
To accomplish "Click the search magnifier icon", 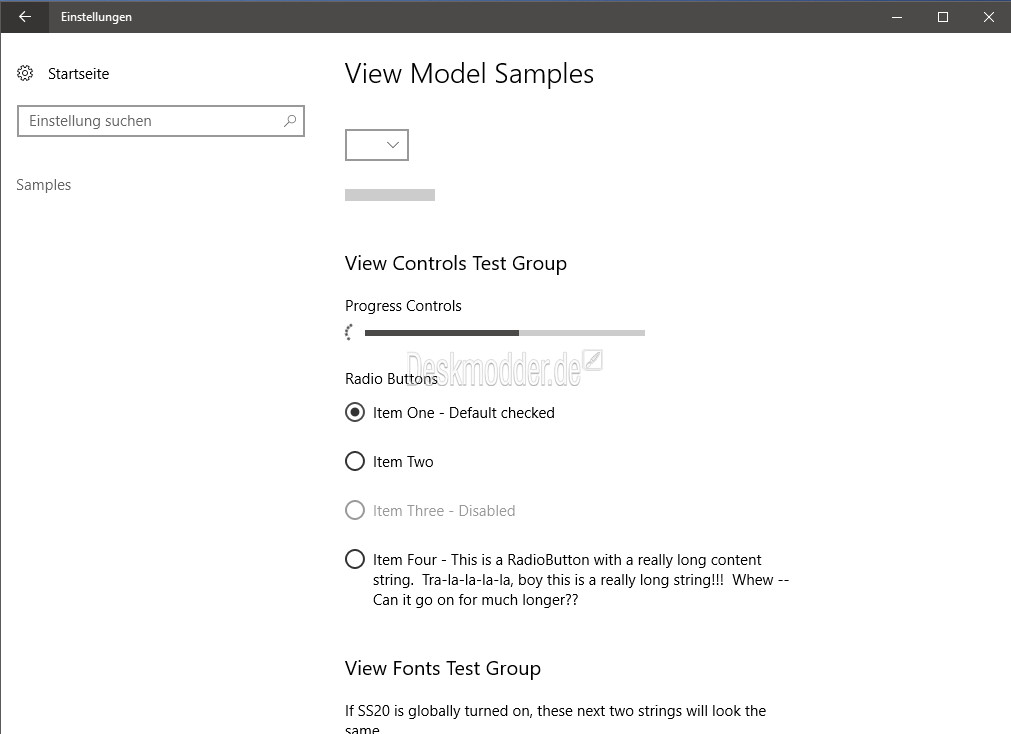I will pyautogui.click(x=290, y=121).
